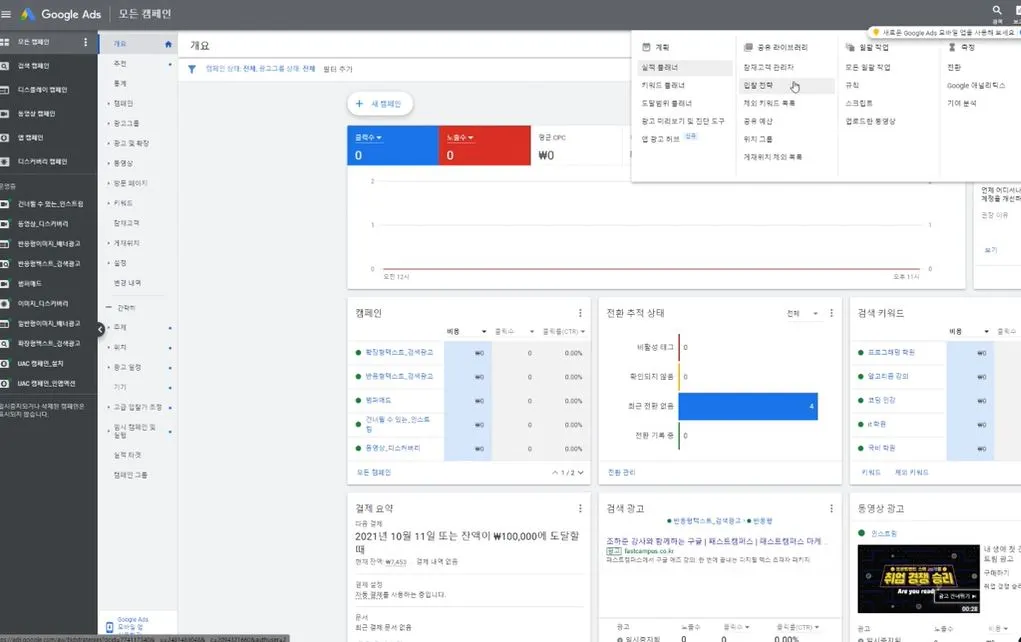The image size is (1021, 642).
Task: Open 스크립트 under bulk actions
Action: pos(859,104)
